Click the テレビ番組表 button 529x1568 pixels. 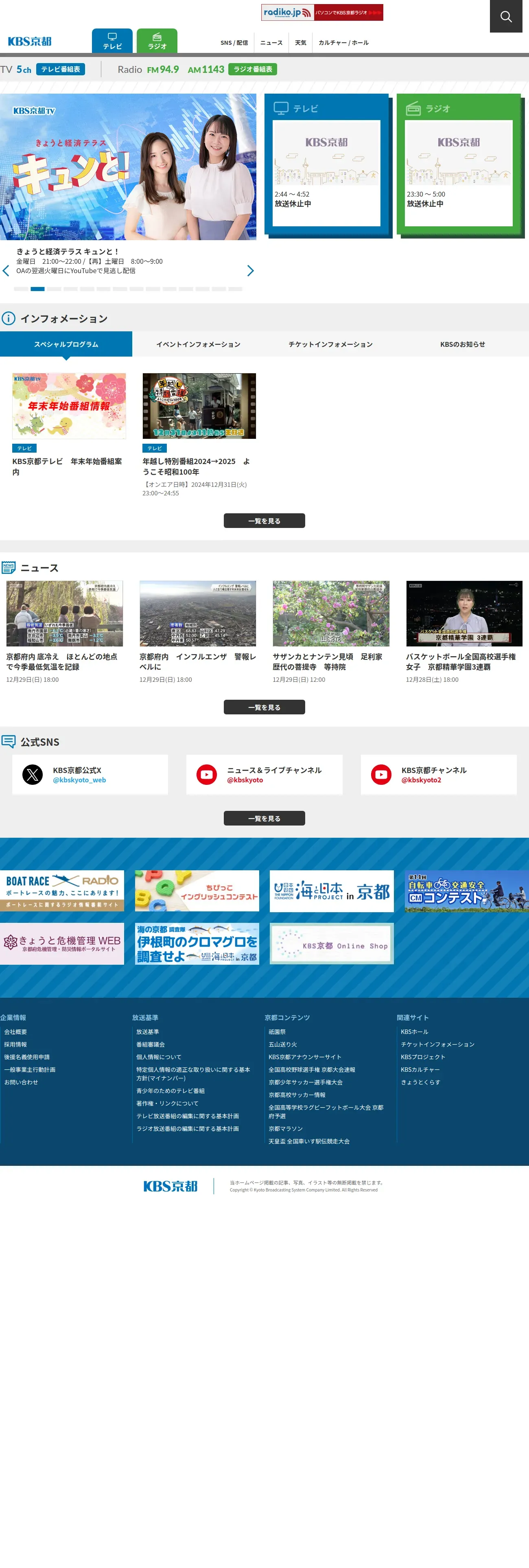pyautogui.click(x=60, y=69)
